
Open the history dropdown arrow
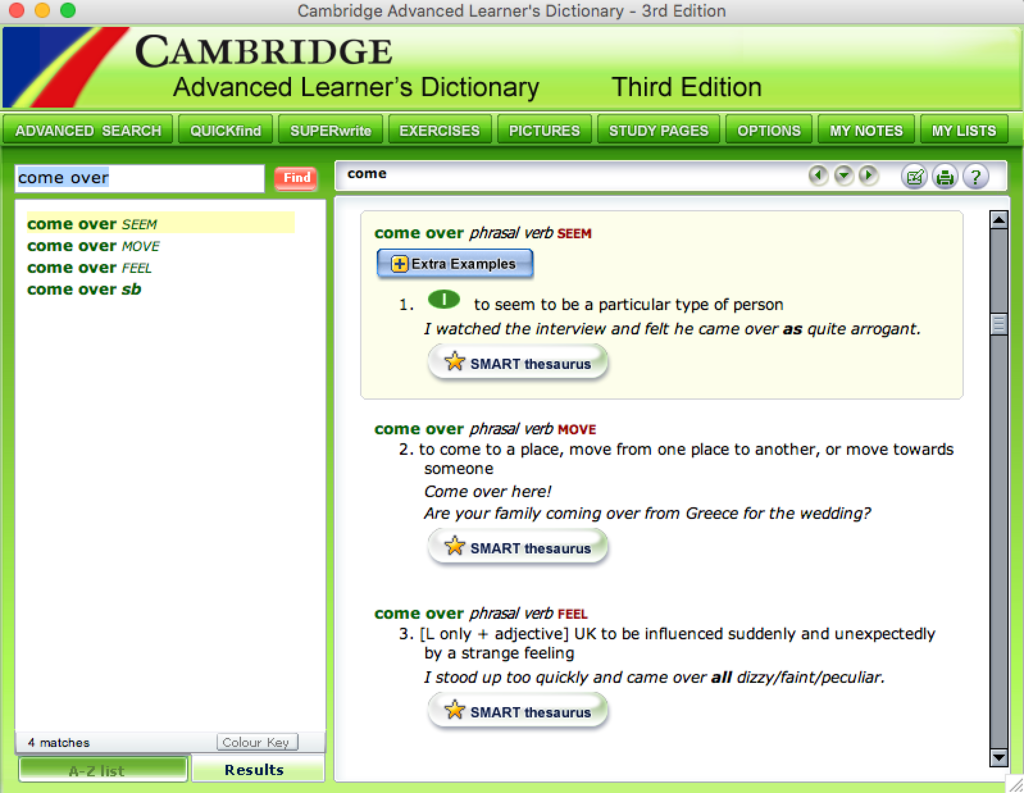tap(843, 176)
